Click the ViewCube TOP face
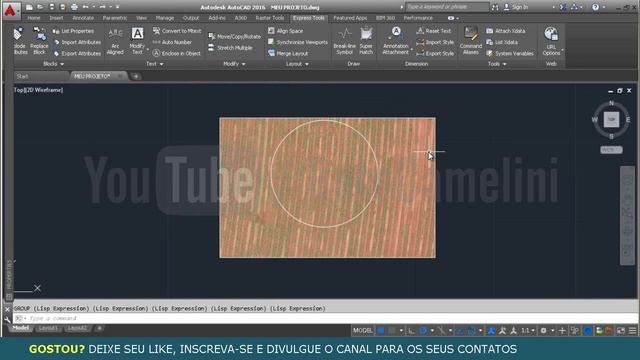Image resolution: width=640 pixels, height=360 pixels. click(x=611, y=119)
